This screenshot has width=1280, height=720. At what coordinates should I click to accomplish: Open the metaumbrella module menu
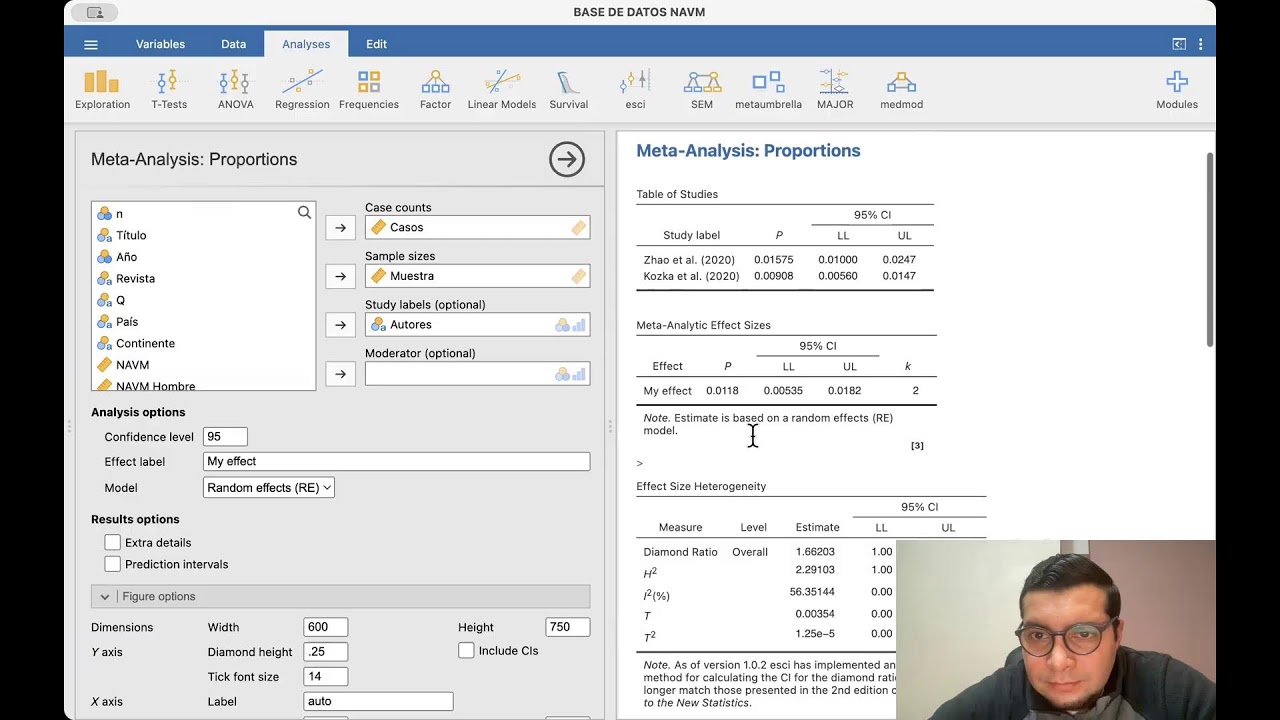tap(768, 89)
